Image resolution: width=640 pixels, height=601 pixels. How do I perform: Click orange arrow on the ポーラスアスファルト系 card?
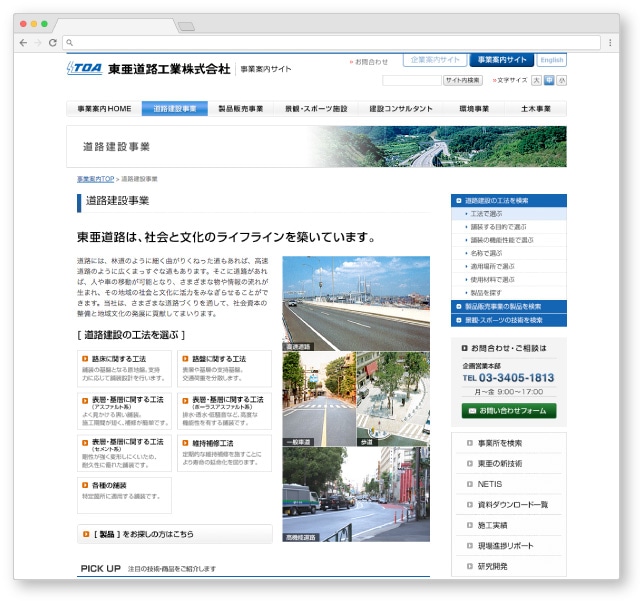click(185, 401)
